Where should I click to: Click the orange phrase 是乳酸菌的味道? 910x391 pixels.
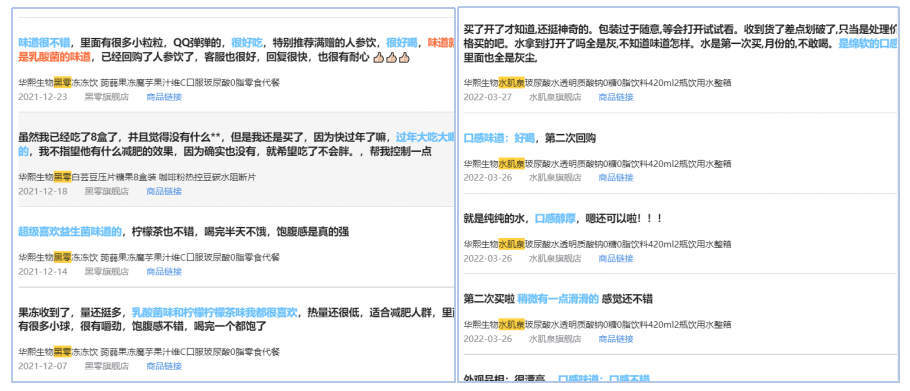(55, 57)
